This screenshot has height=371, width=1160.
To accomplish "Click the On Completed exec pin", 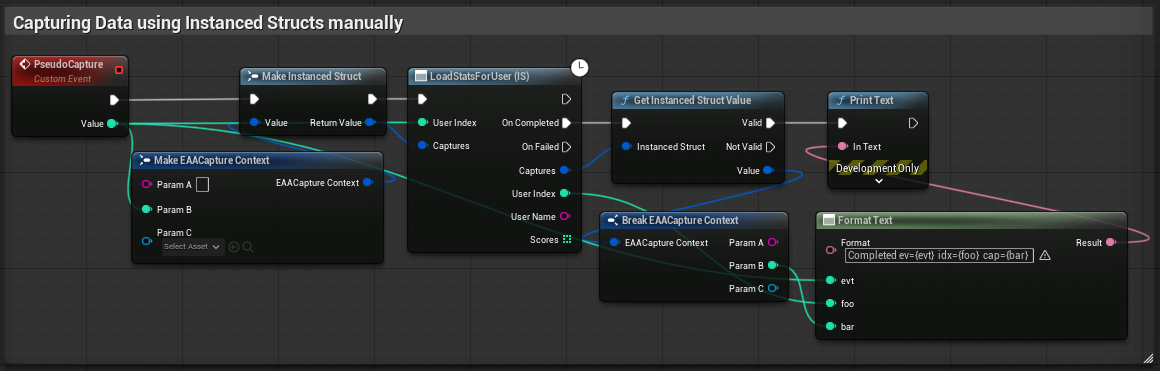I will [x=566, y=123].
